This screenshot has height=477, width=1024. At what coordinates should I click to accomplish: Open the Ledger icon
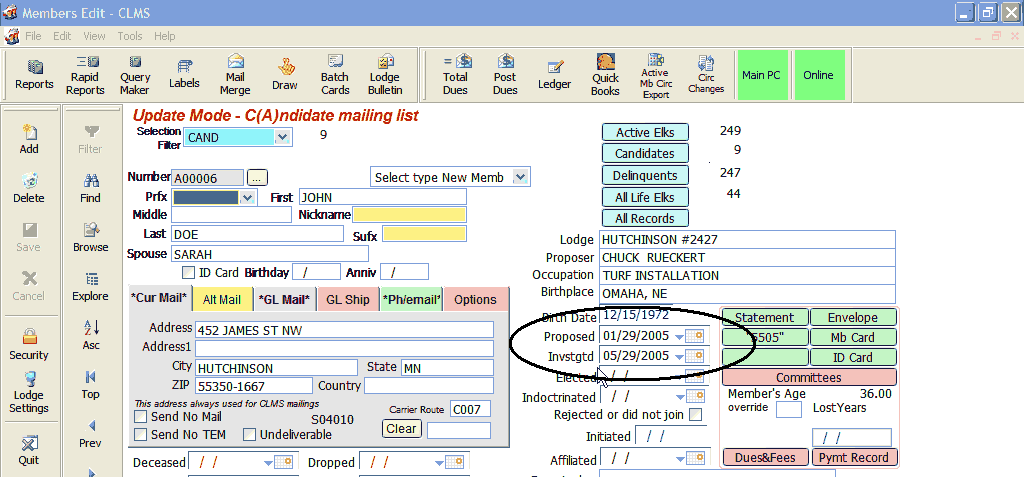coord(554,74)
